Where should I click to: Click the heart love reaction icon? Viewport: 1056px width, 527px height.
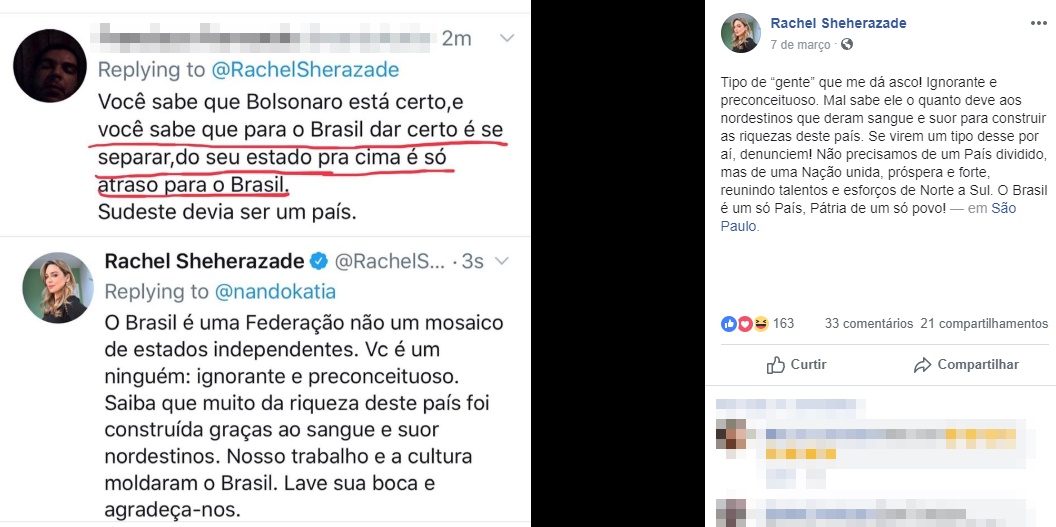point(745,324)
